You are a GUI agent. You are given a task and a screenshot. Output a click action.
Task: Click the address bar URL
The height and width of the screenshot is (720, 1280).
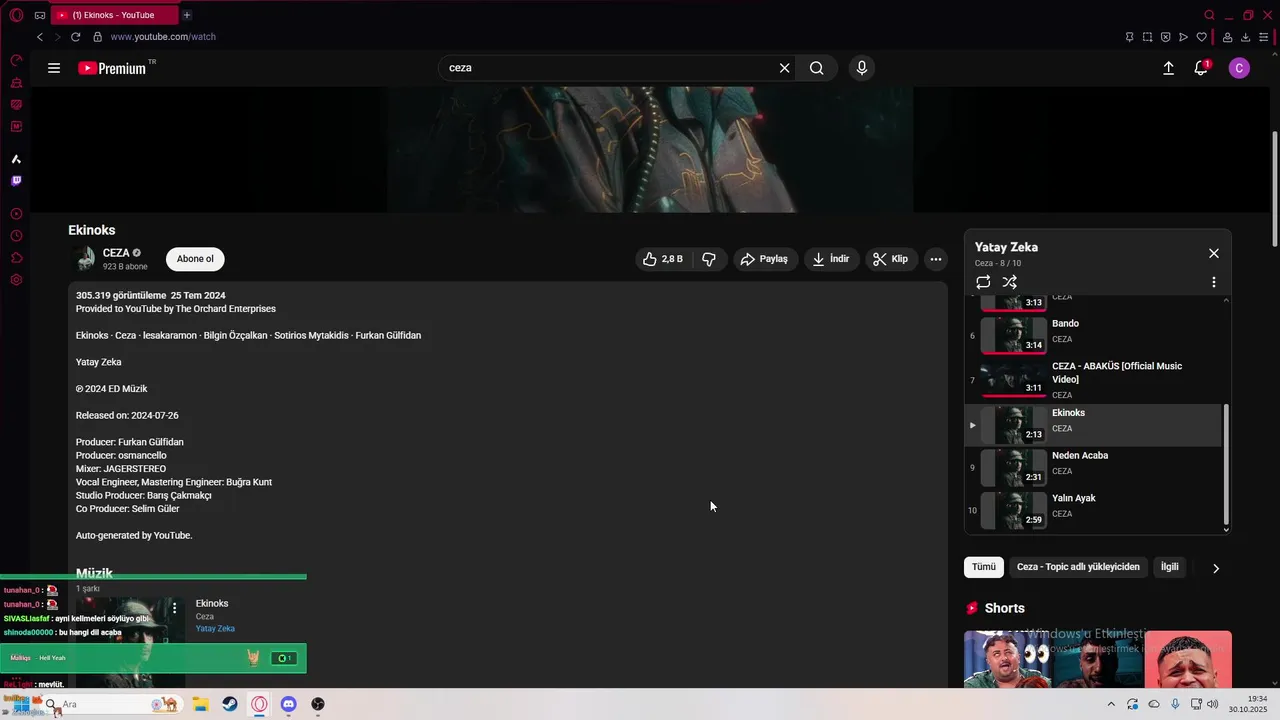point(163,37)
